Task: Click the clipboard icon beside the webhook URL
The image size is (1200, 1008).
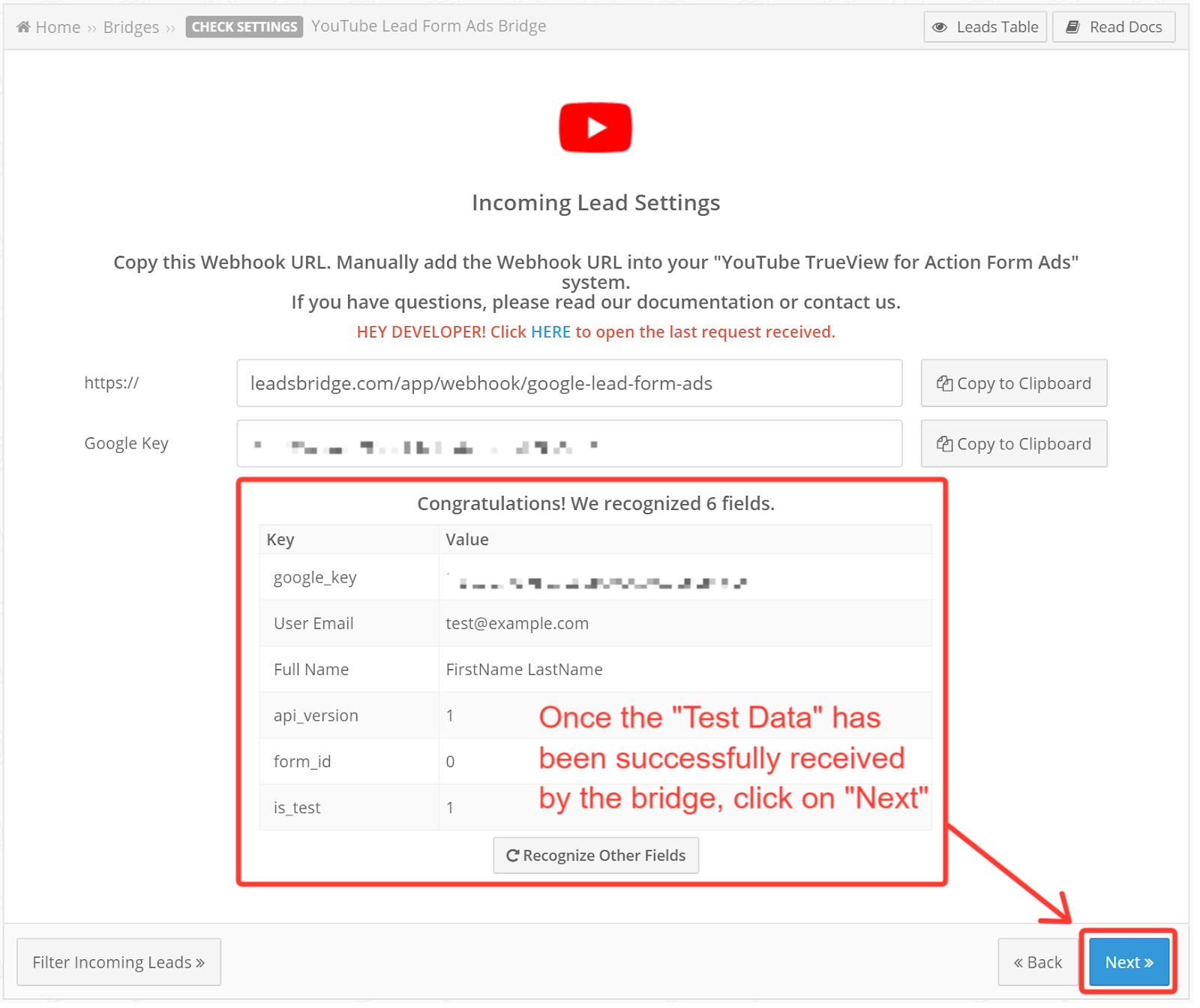Action: (945, 383)
